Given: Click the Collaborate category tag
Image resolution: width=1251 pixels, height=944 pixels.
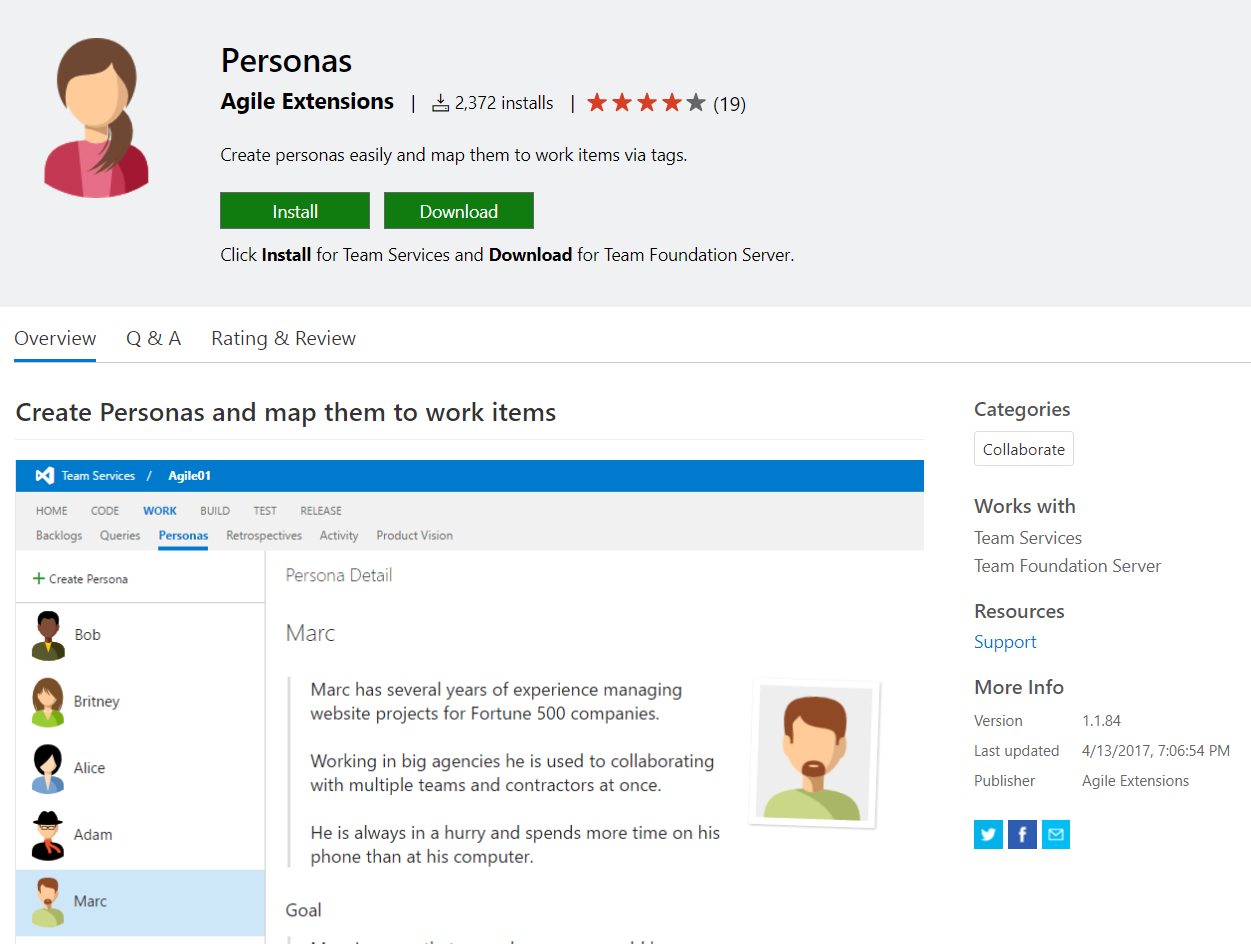Looking at the screenshot, I should coord(1024,449).
